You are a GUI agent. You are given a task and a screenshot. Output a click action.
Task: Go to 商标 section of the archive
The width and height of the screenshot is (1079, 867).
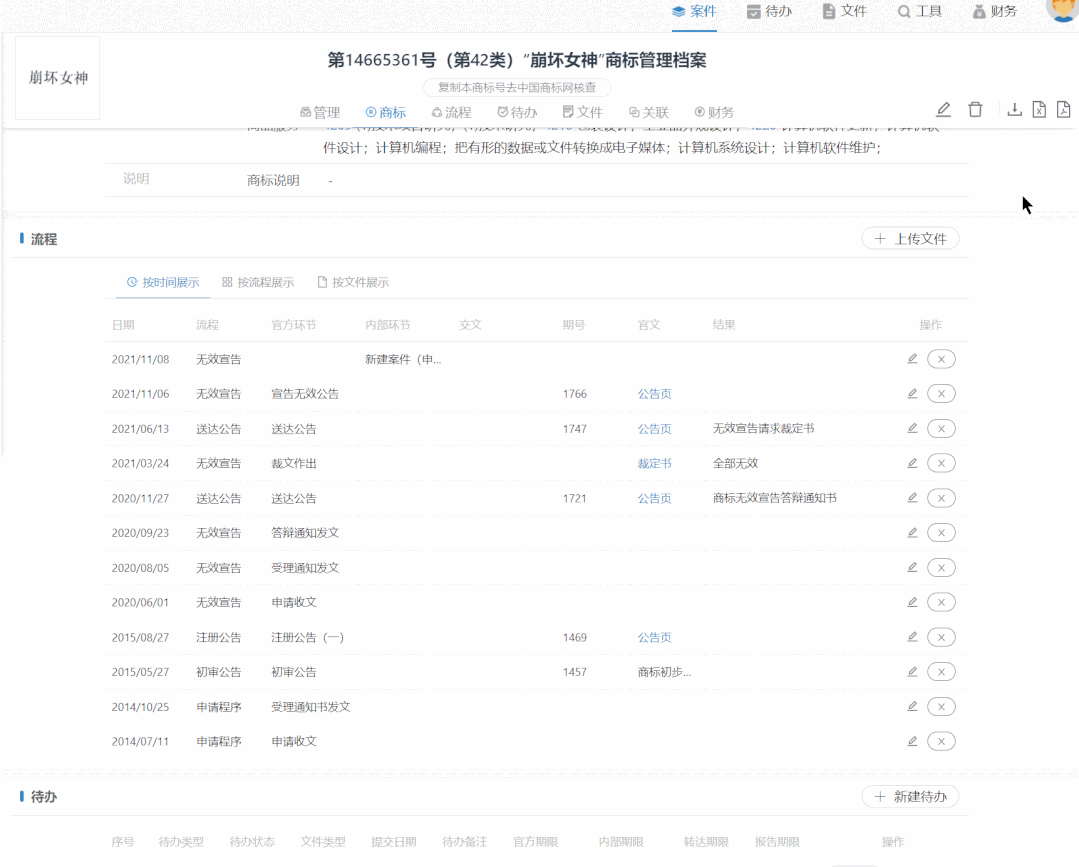tap(385, 112)
